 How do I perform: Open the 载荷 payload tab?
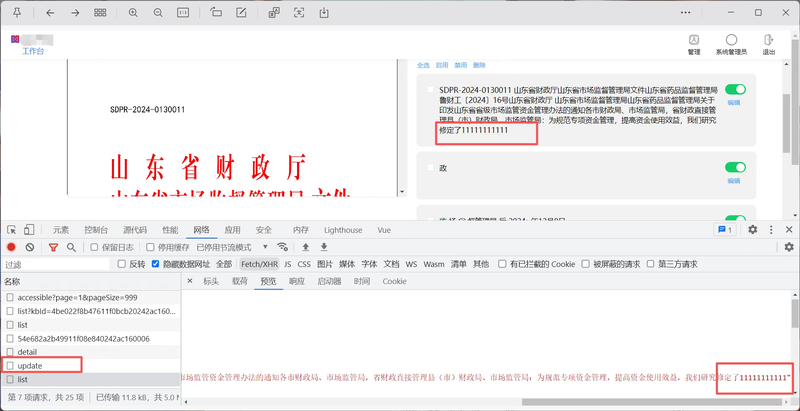coord(239,281)
